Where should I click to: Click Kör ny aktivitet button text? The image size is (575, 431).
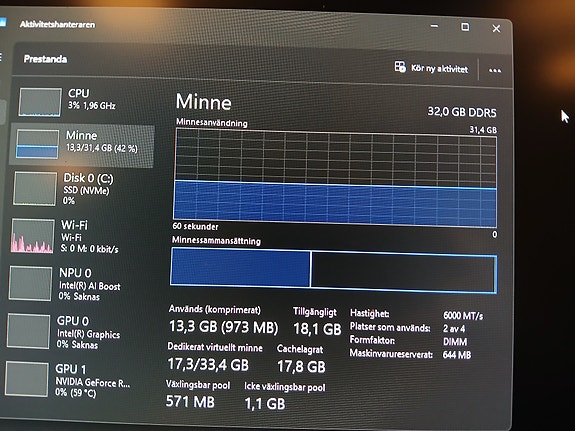coord(439,69)
